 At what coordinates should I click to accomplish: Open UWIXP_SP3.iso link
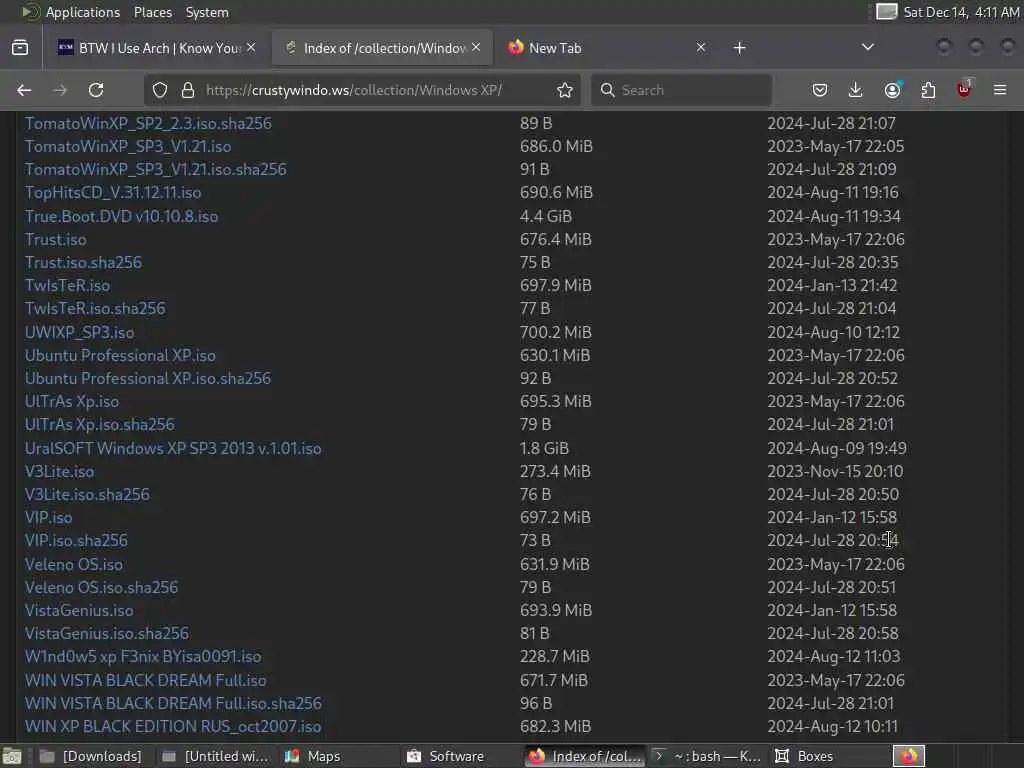(x=80, y=332)
